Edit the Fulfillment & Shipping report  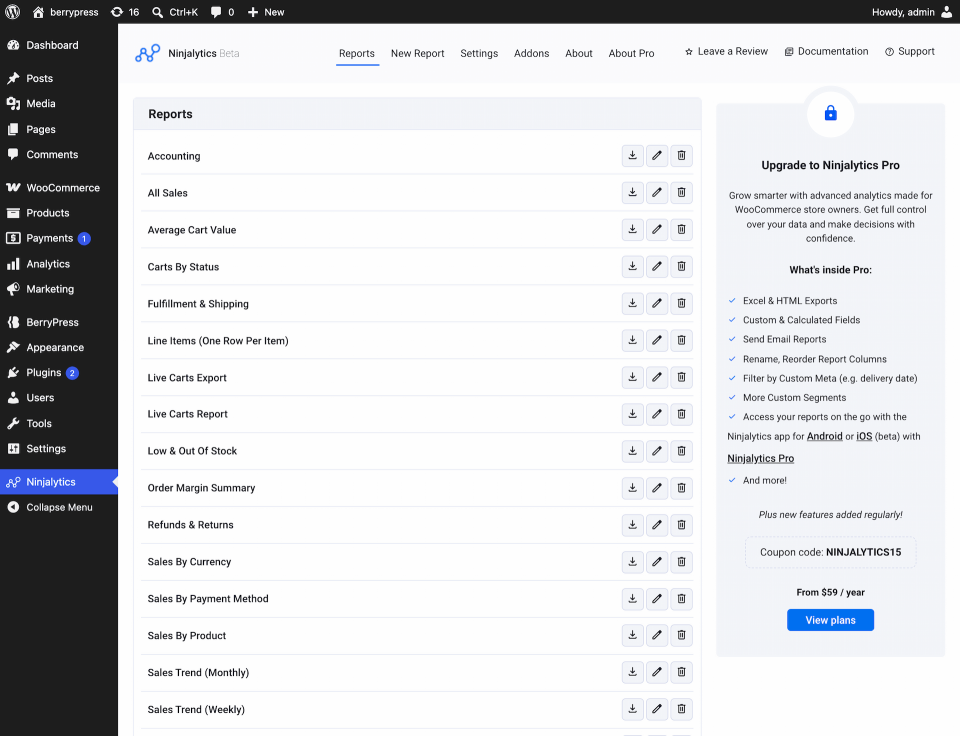click(657, 303)
